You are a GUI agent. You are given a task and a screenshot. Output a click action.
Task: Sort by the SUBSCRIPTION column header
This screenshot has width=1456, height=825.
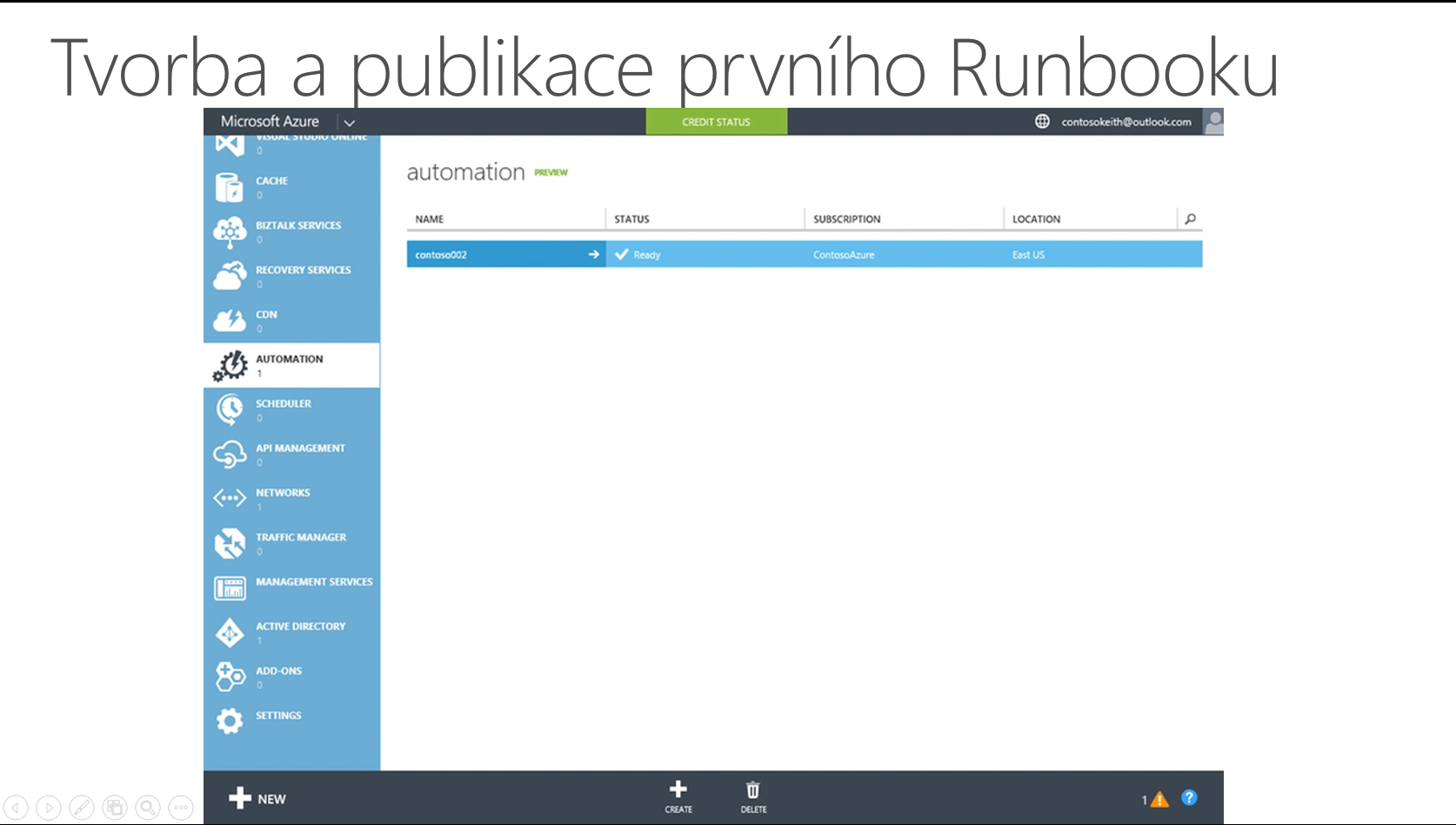[847, 219]
